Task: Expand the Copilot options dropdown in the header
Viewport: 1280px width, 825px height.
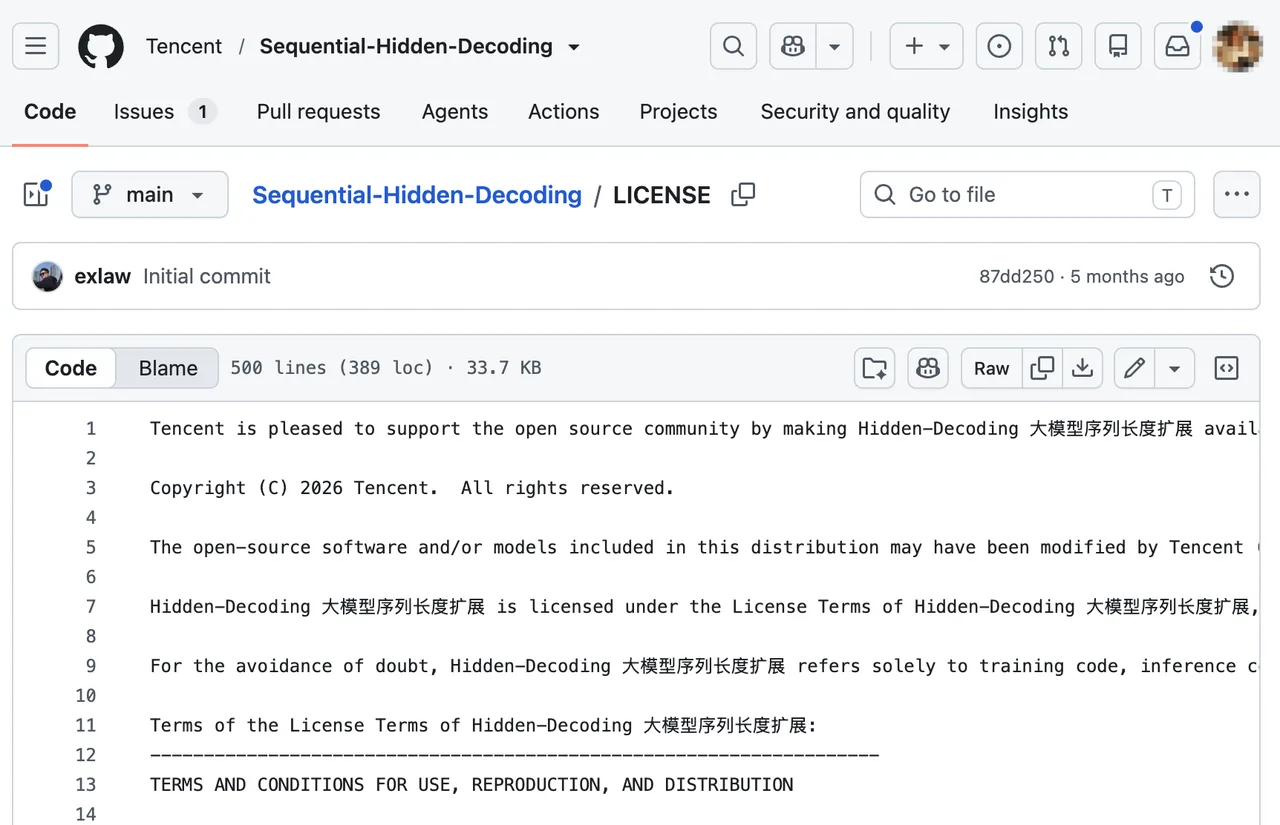Action: click(834, 46)
